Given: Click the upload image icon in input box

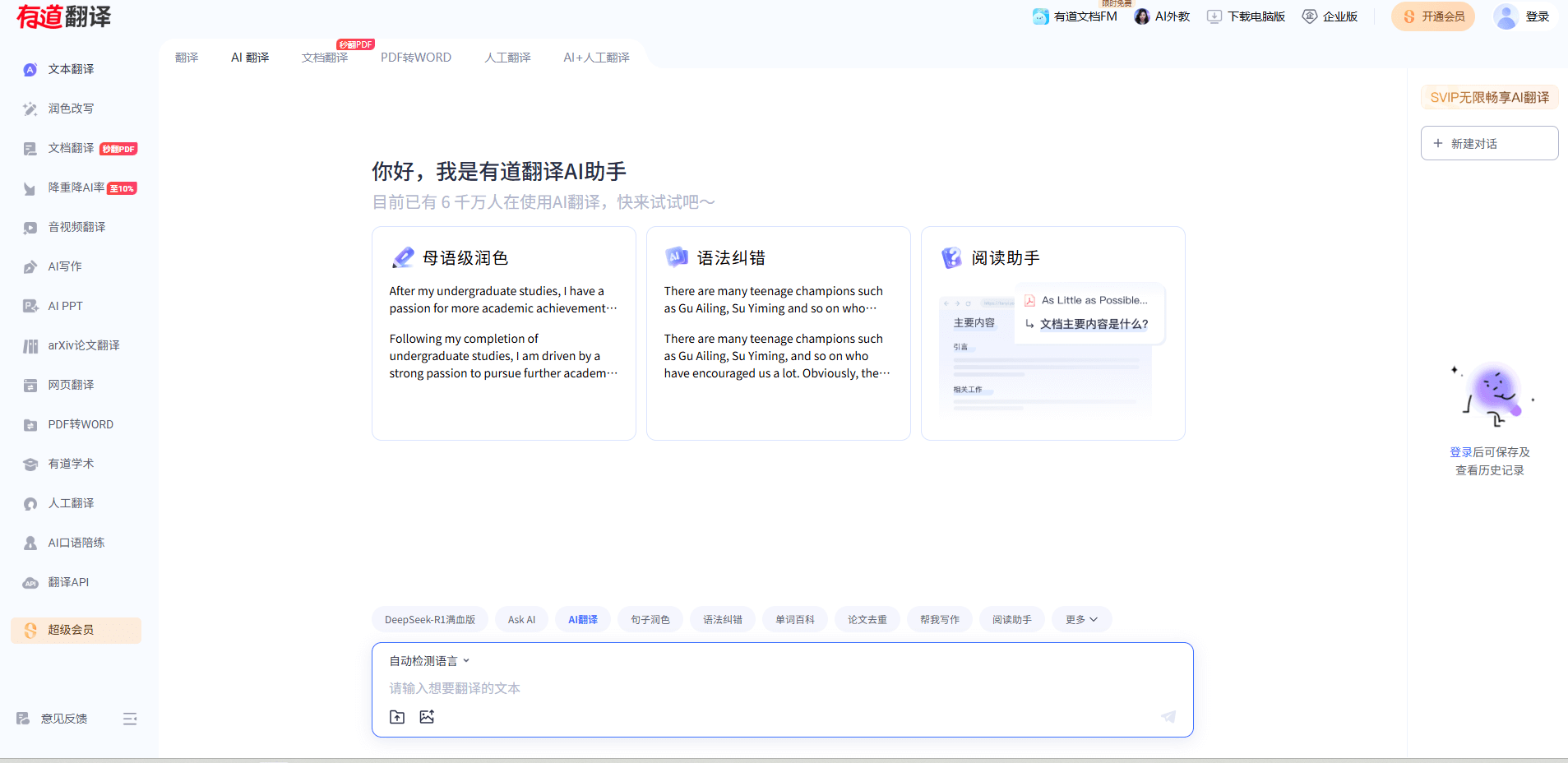Looking at the screenshot, I should [427, 717].
